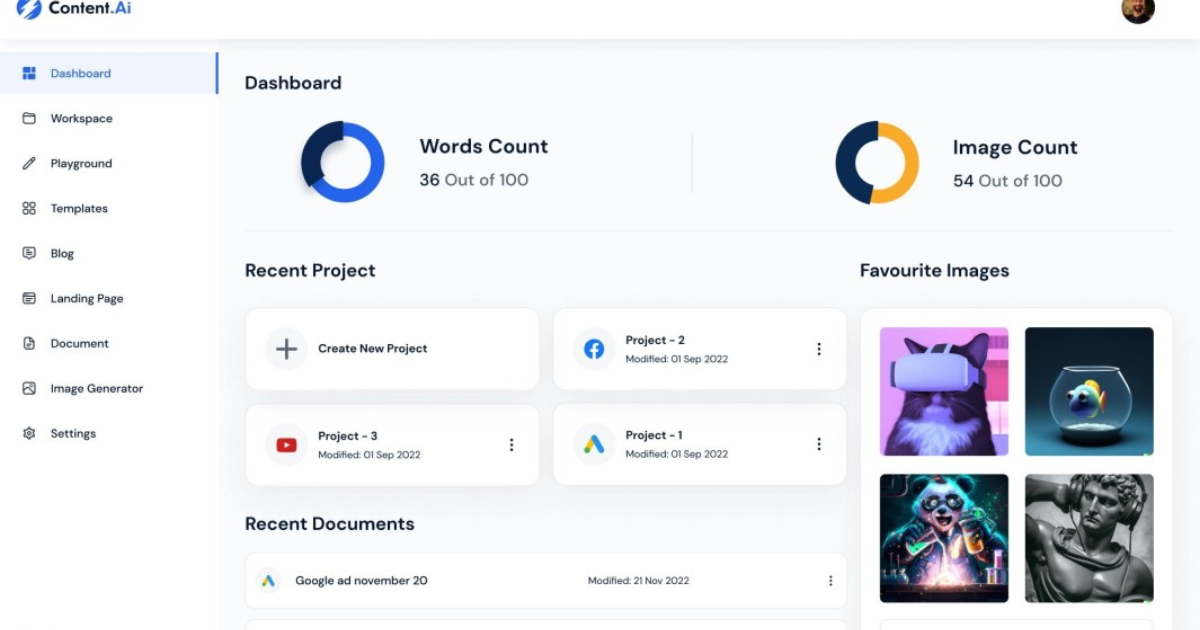Image resolution: width=1200 pixels, height=630 pixels.
Task: Click the Recent Documents heading
Action: pos(329,524)
